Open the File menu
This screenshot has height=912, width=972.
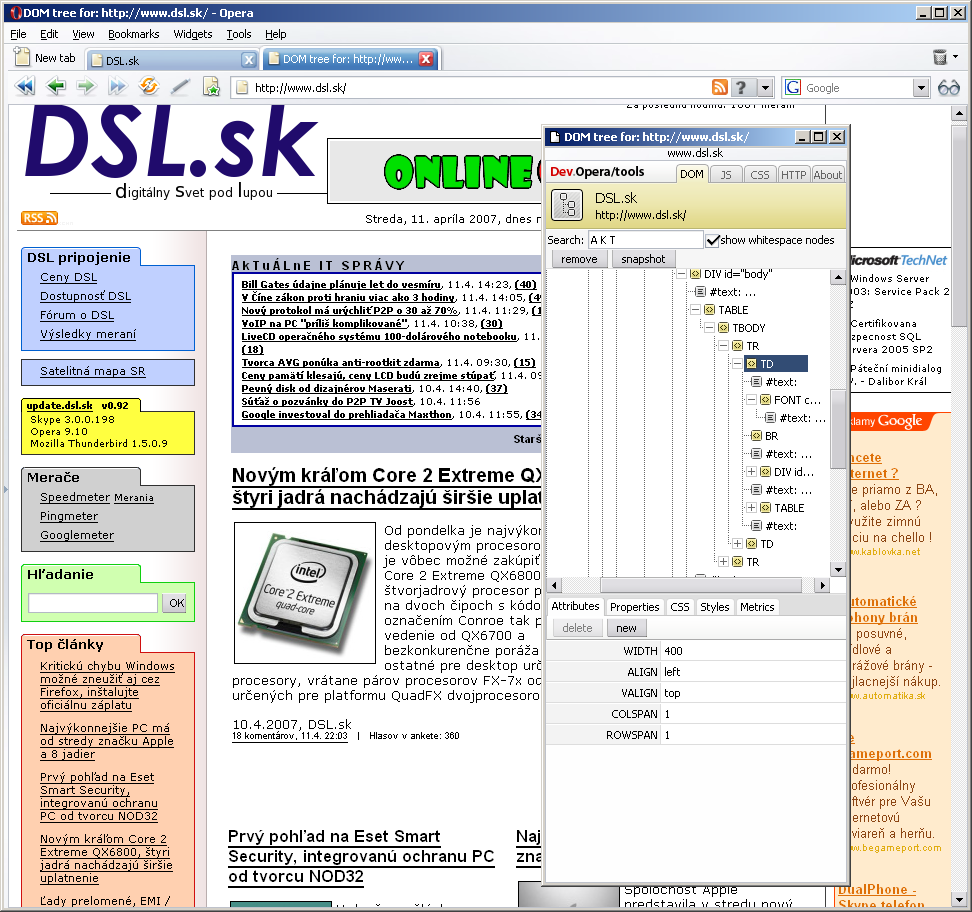(18, 34)
